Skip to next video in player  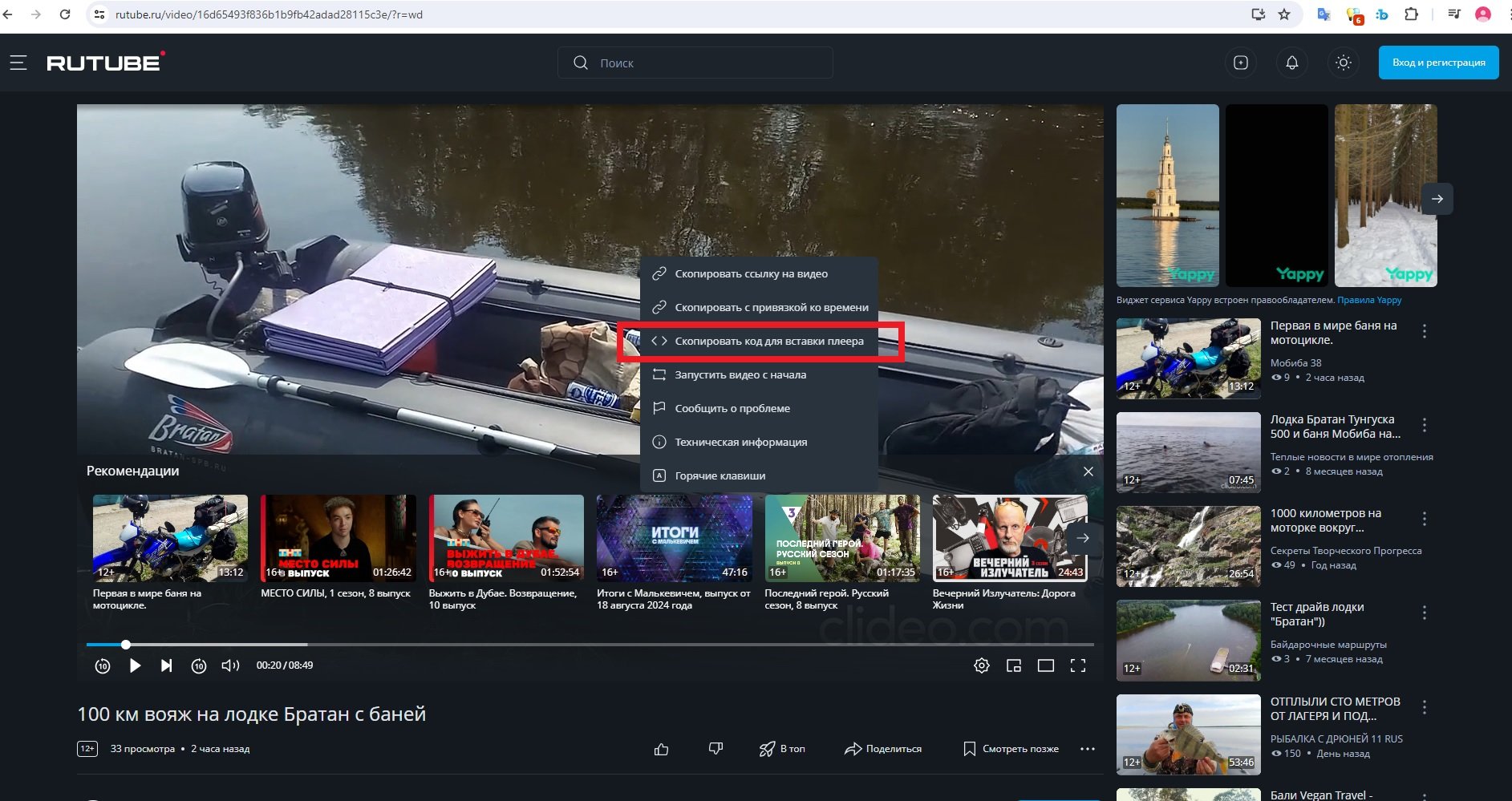[166, 665]
